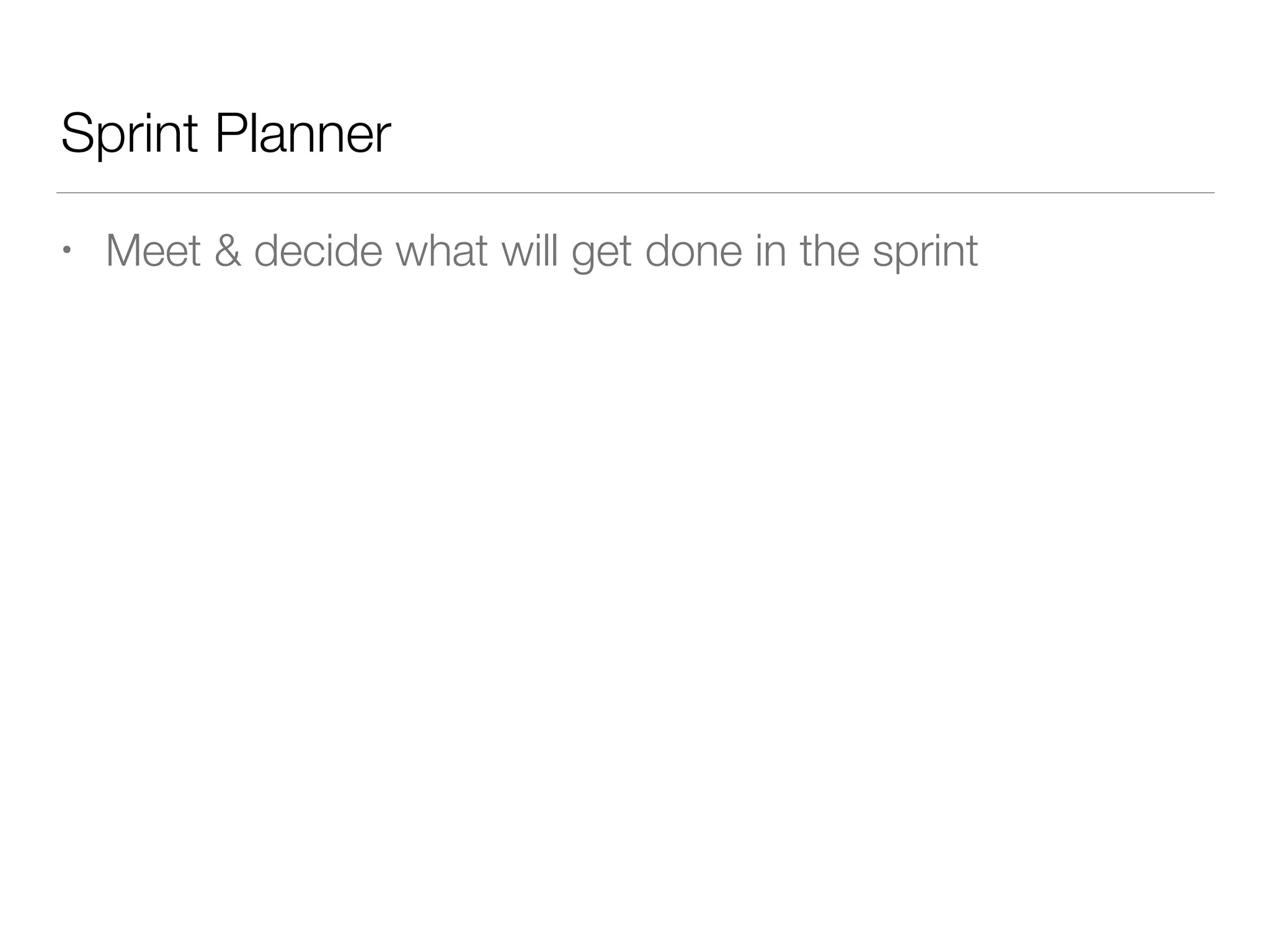
Task: Click the word "what" in the bullet
Action: (x=441, y=251)
